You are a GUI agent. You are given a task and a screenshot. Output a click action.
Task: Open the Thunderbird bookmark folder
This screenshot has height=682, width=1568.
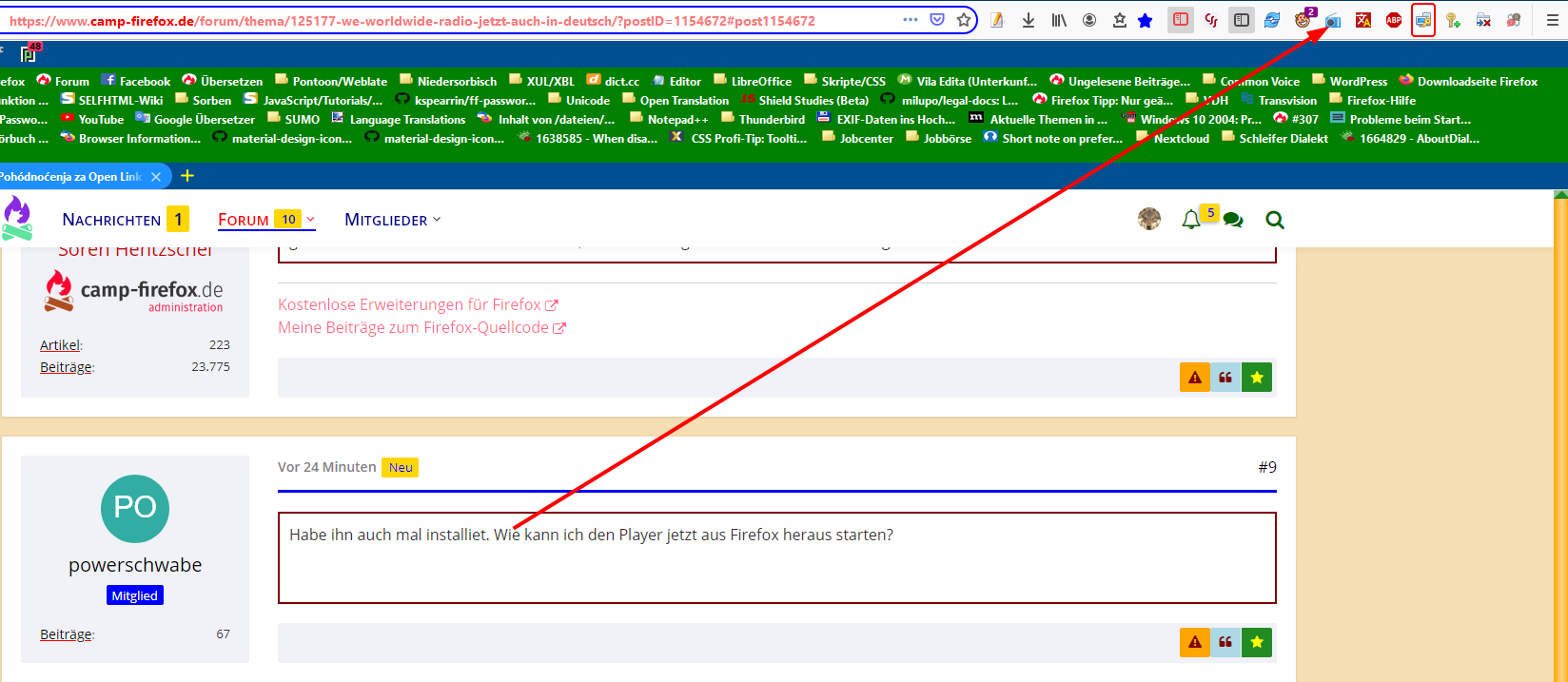[x=762, y=119]
